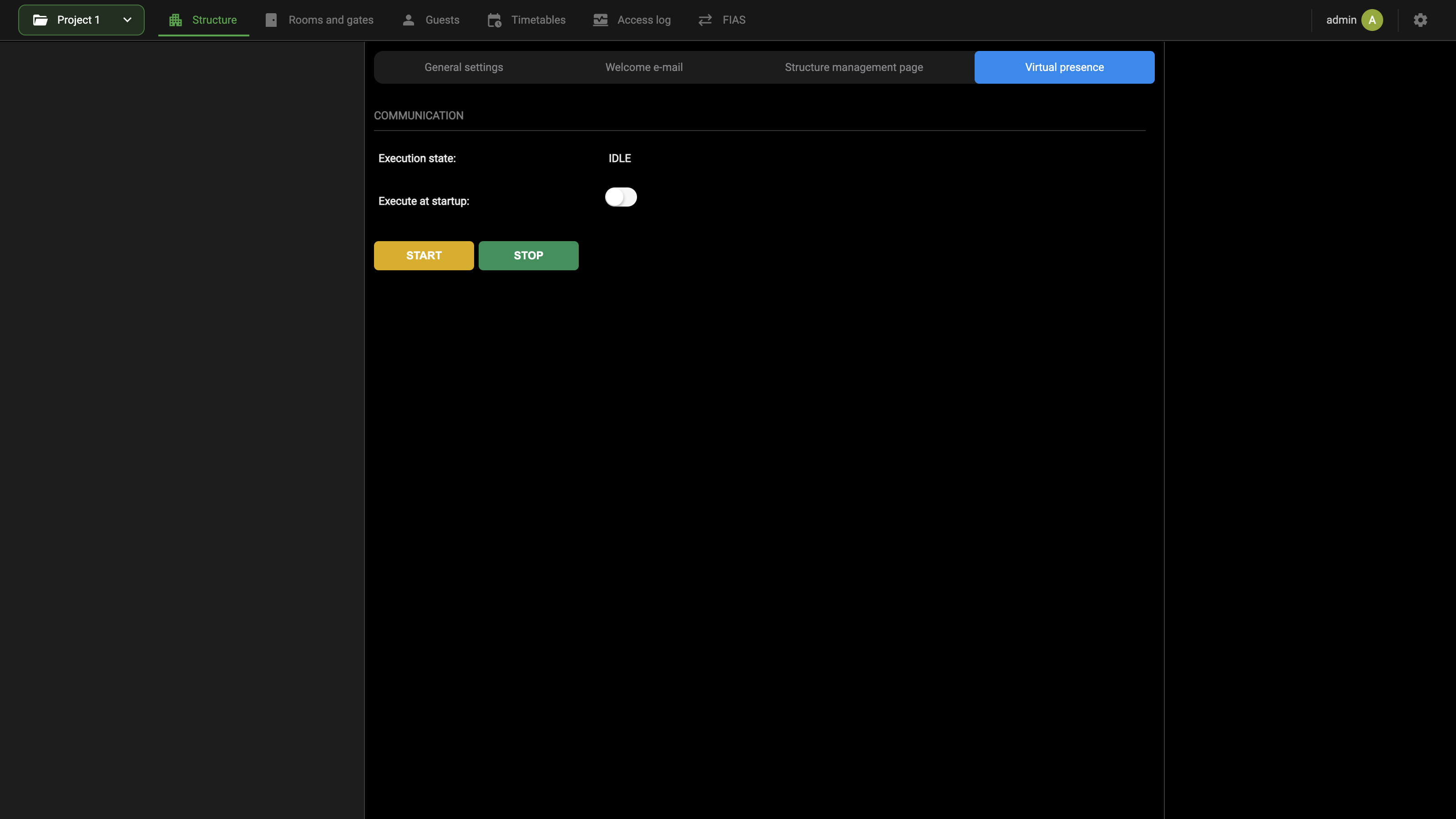The image size is (1456, 819).
Task: Open the Timetables section
Action: click(x=526, y=20)
